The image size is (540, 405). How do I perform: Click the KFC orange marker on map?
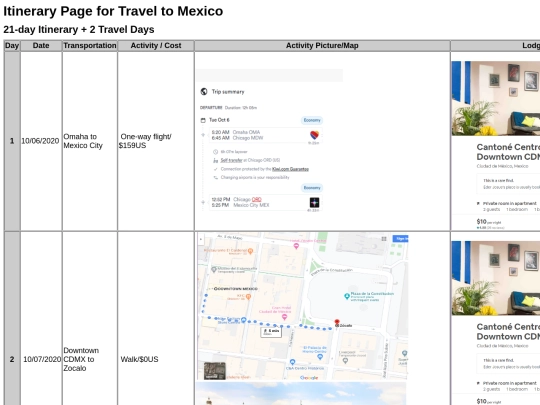(x=248, y=296)
